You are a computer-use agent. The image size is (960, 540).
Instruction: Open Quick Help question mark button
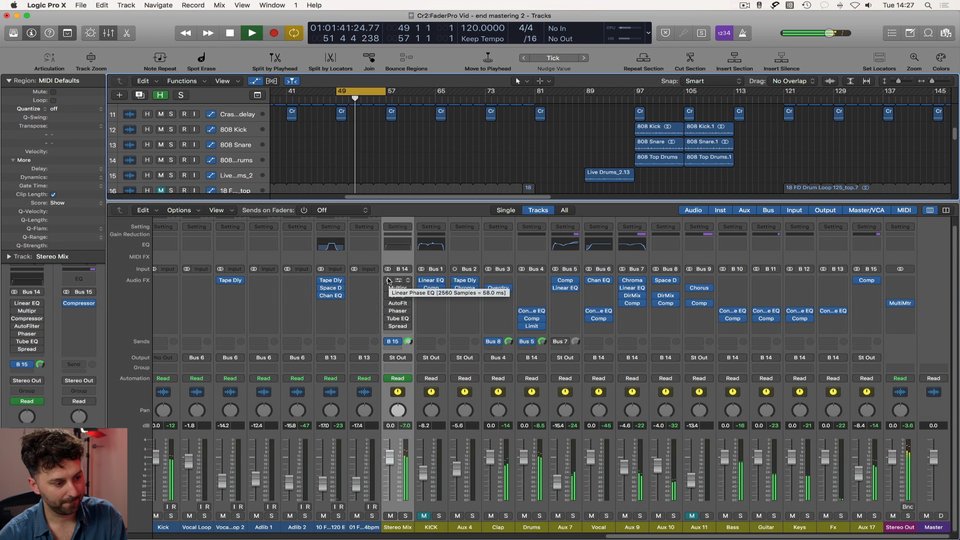click(49, 33)
